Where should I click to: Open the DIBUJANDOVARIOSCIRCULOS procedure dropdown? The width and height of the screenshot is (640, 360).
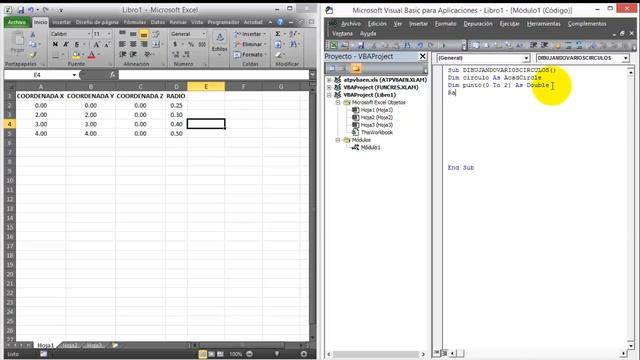click(625, 58)
